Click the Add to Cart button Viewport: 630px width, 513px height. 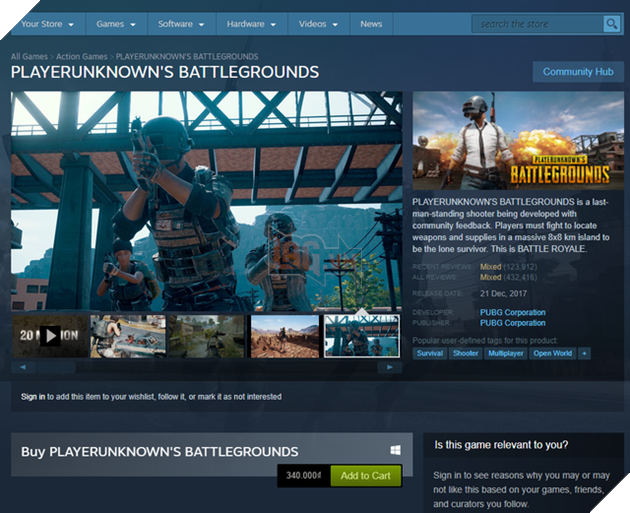coord(366,476)
